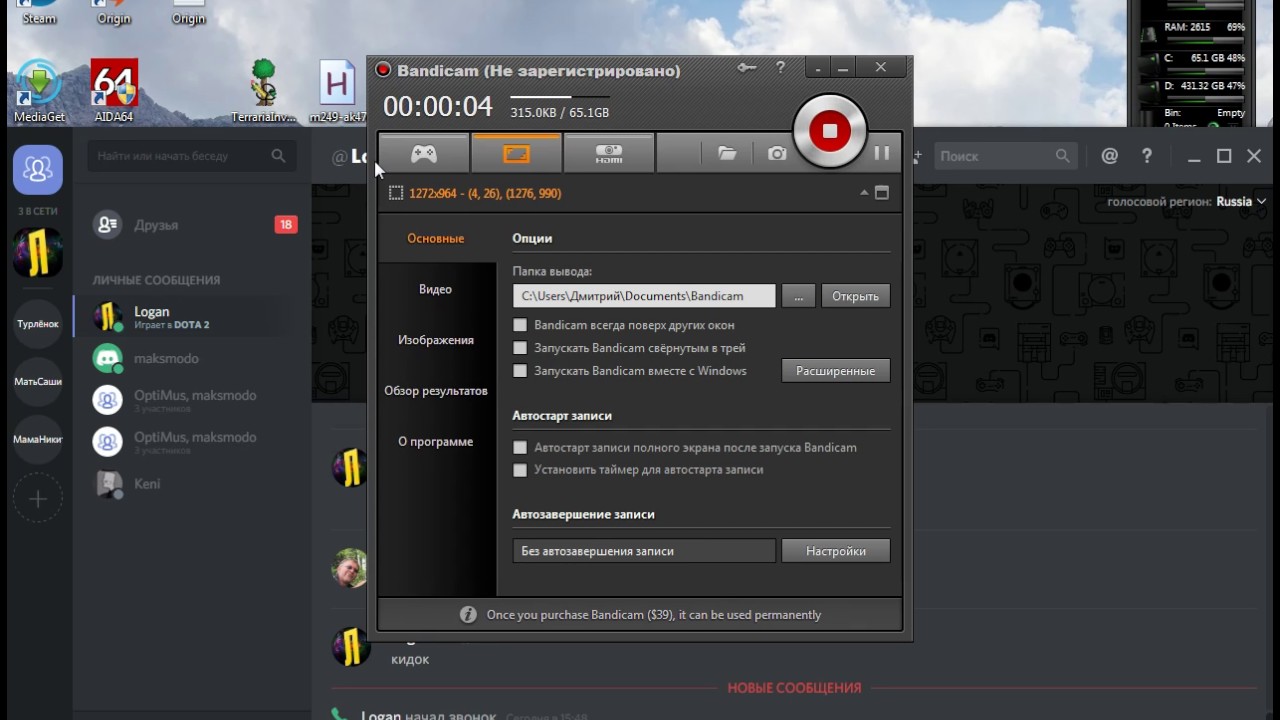Enable Bandicam always on top checkbox
The height and width of the screenshot is (720, 1280).
click(x=520, y=325)
